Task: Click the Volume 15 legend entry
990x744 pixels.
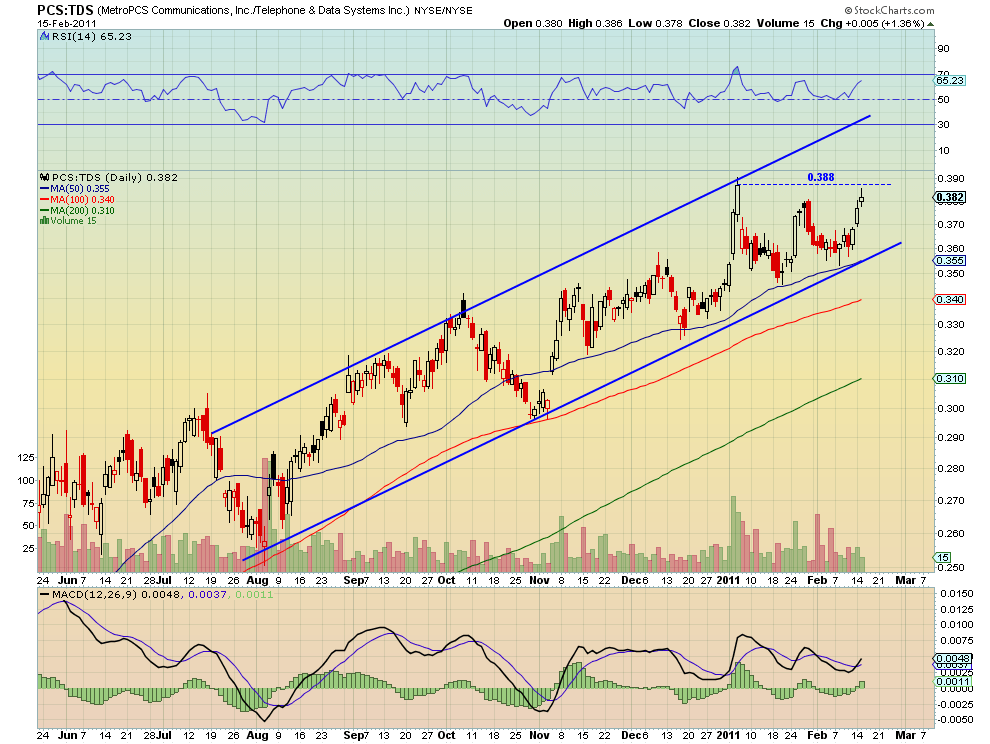Action: click(73, 221)
